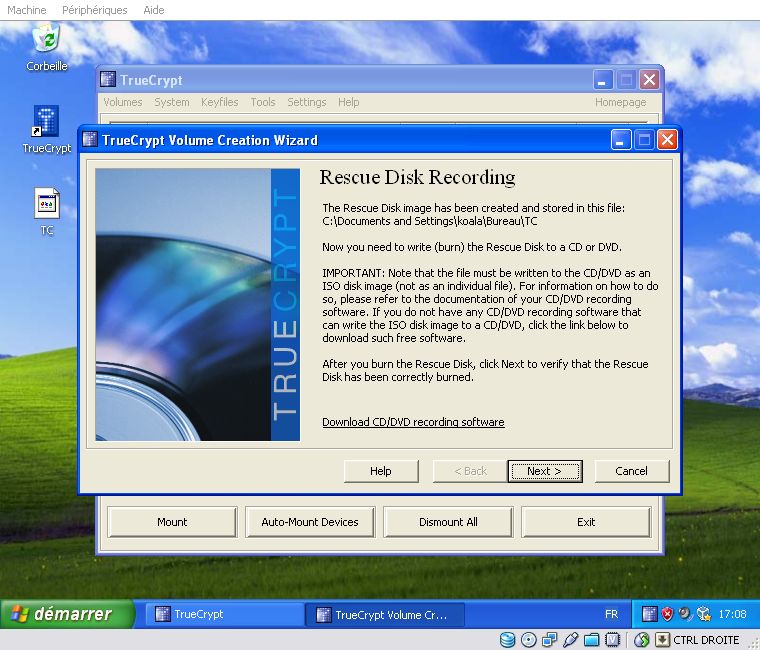Screen dimensions: 760x650
Task: Open the VirtualBox Aide menu
Action: tap(154, 10)
